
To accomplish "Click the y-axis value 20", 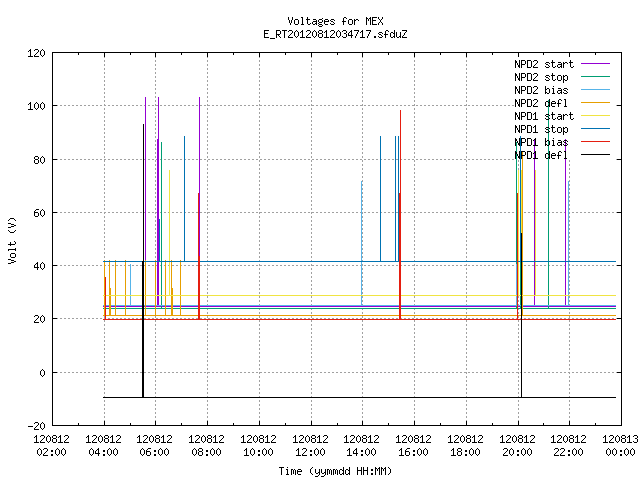I will click(39, 319).
